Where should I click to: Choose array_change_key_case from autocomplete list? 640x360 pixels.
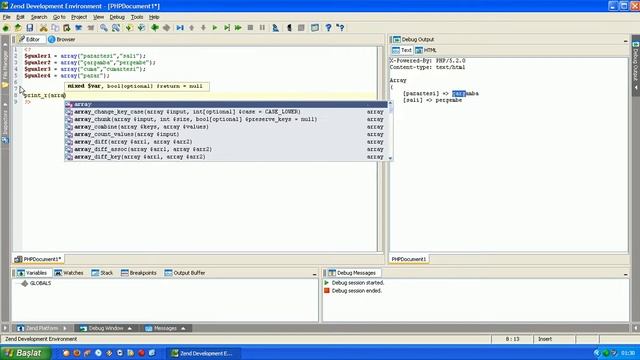click(226, 112)
